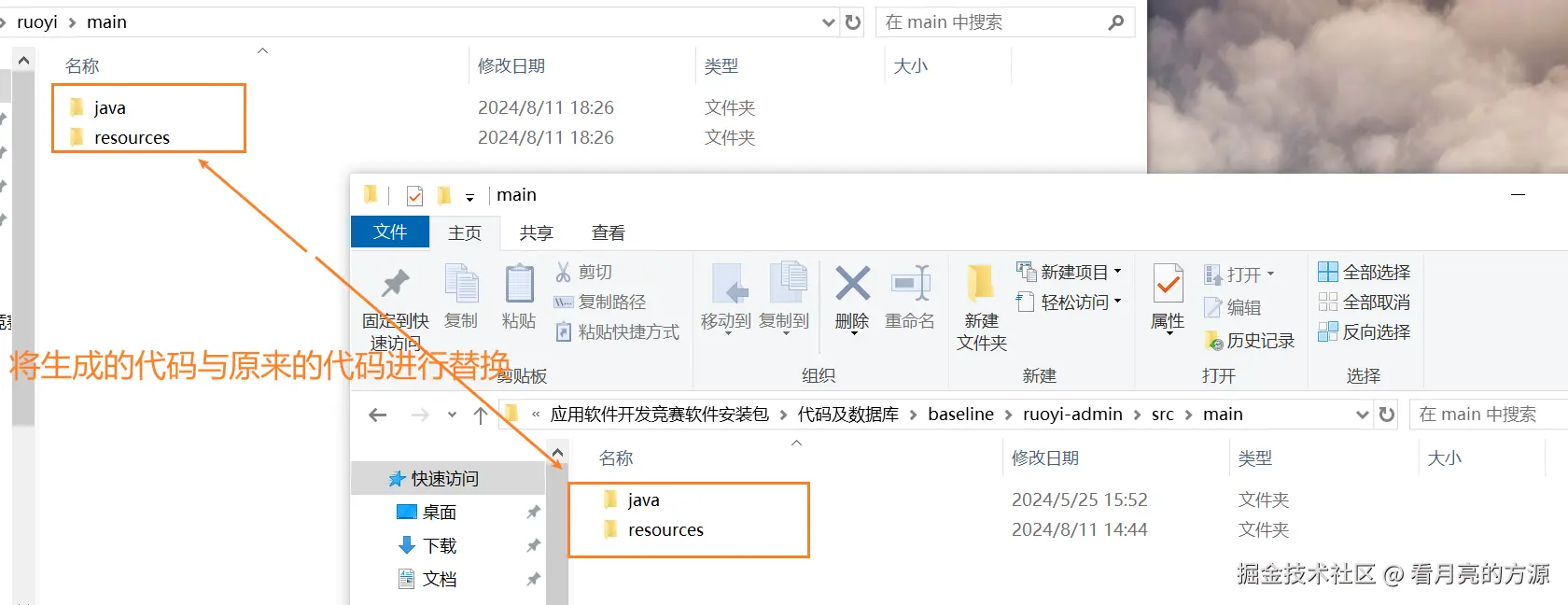1568x605 pixels.
Task: Click Copy path (复制路径) command
Action: [x=600, y=302]
